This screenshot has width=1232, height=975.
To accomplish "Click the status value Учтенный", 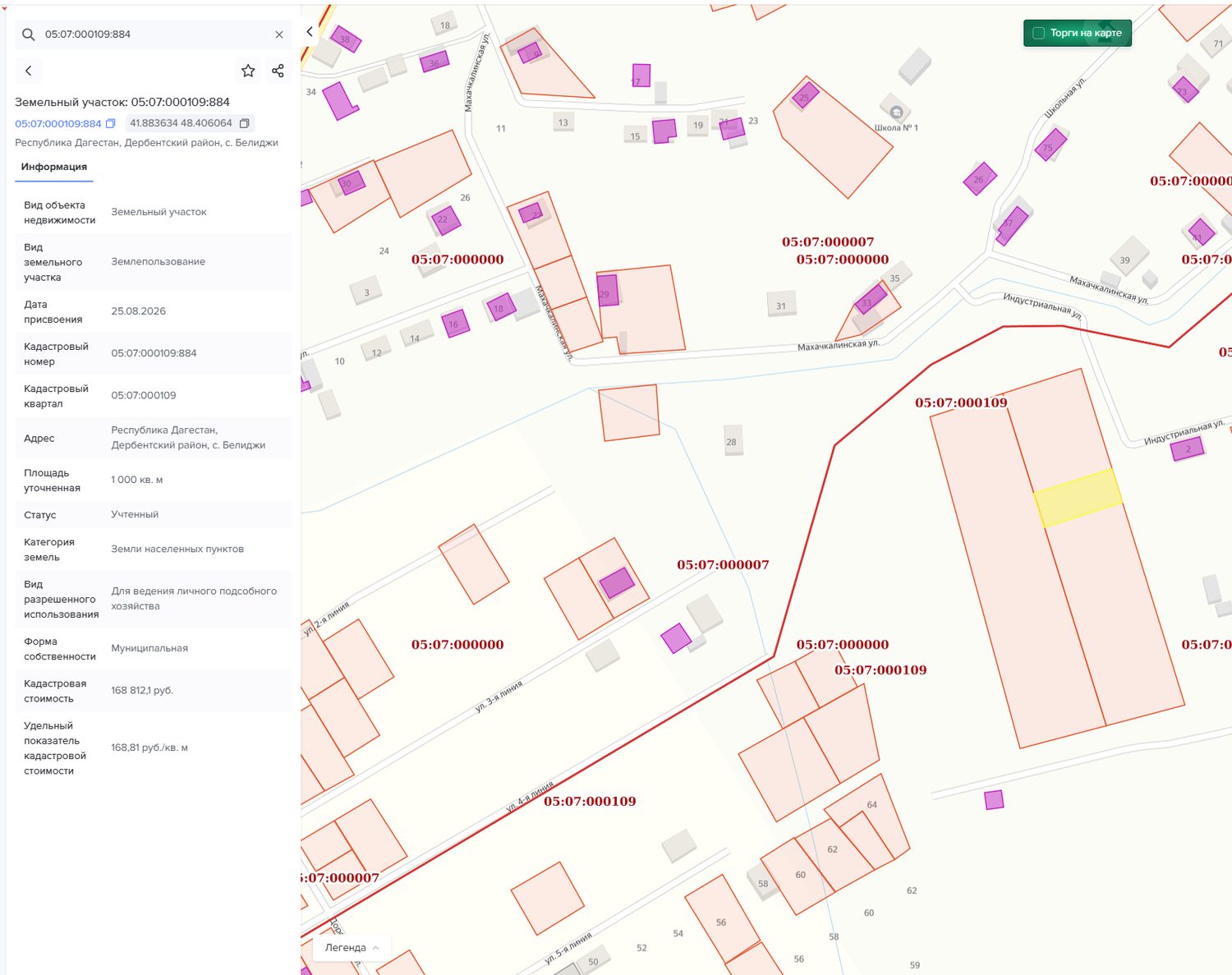I will point(135,514).
